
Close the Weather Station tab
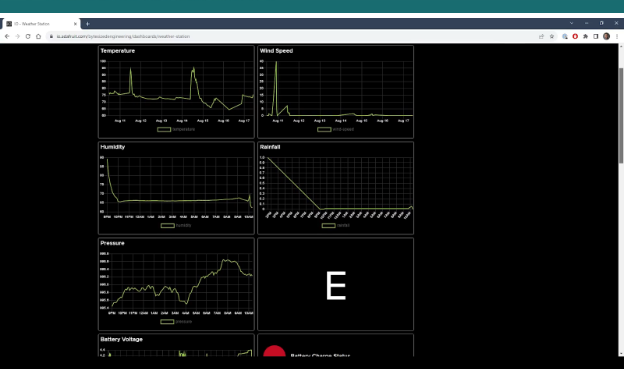coord(75,24)
